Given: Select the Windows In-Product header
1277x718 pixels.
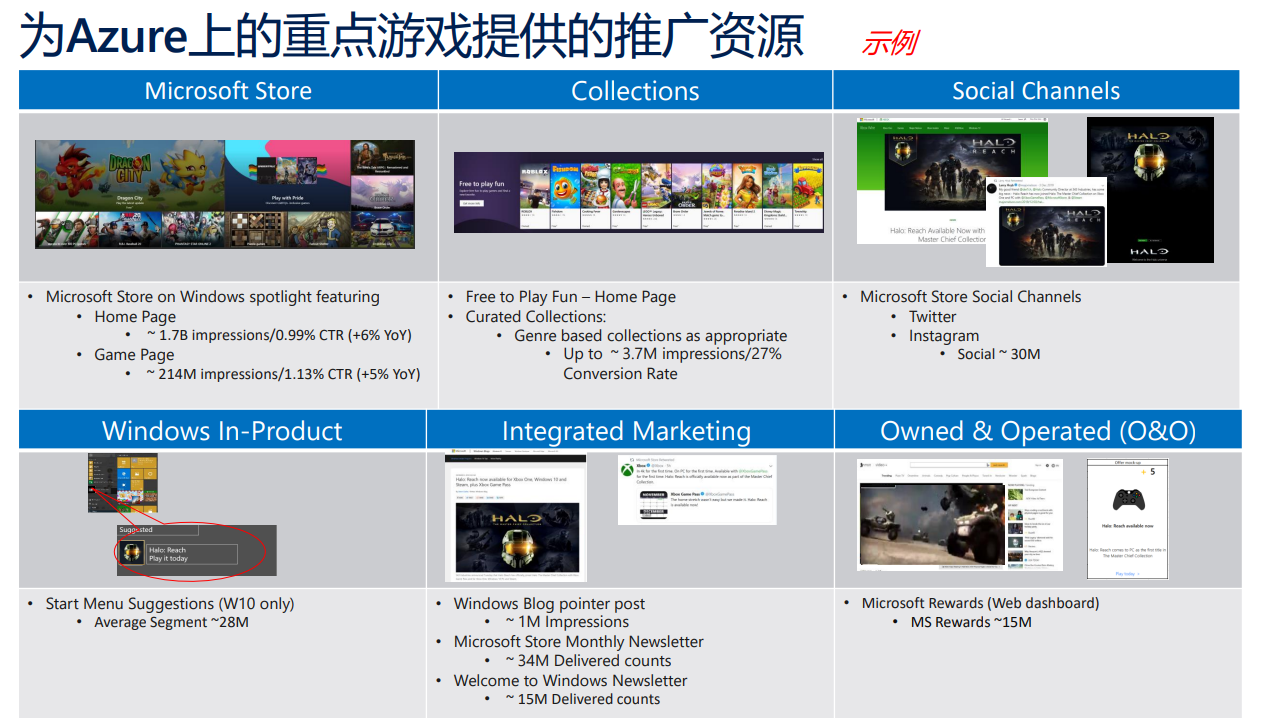Looking at the screenshot, I should point(222,430).
